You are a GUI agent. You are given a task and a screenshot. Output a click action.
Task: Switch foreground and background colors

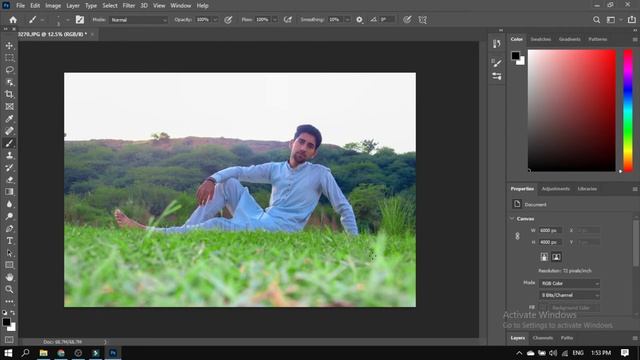tap(13, 313)
